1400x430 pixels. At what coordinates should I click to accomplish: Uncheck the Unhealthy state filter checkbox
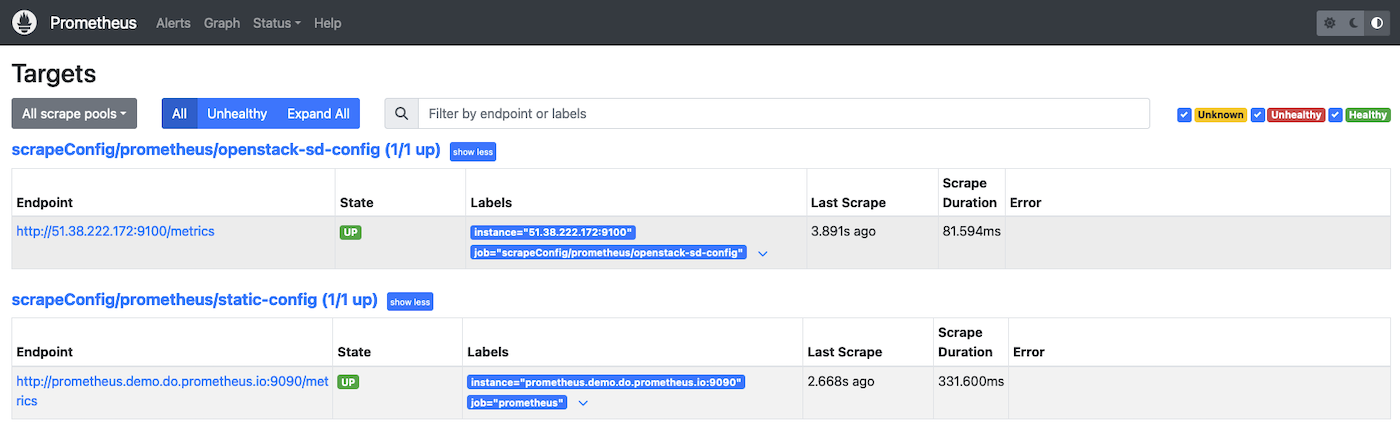pos(1258,115)
